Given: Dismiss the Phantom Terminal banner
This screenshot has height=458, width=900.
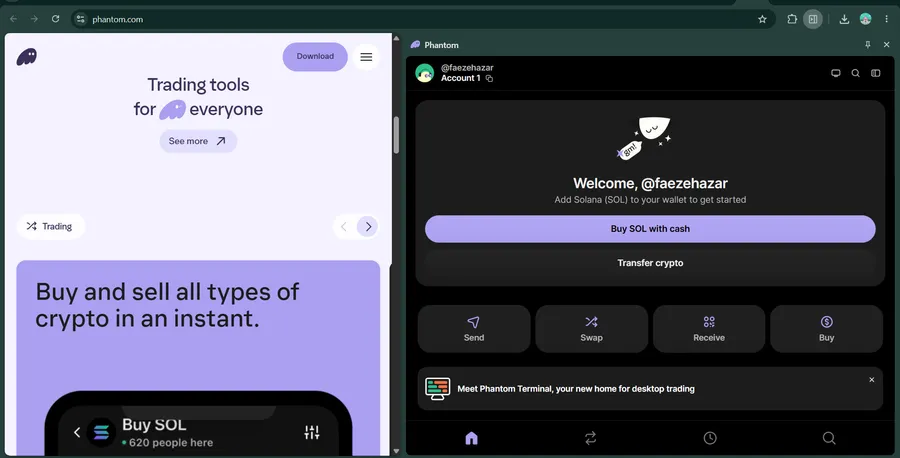Looking at the screenshot, I should (871, 379).
